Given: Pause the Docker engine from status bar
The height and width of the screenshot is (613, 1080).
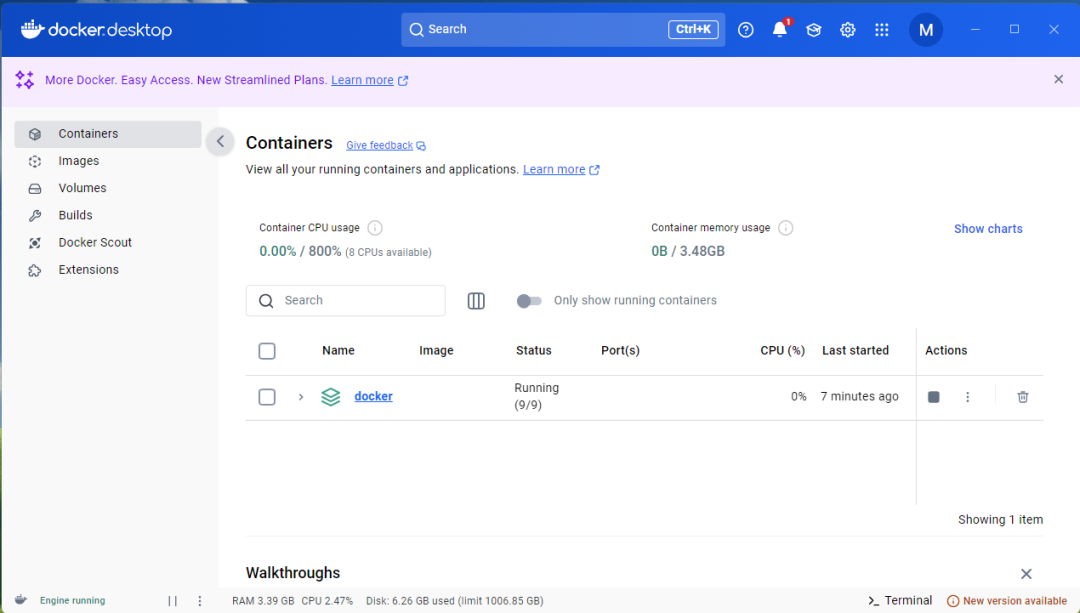Looking at the screenshot, I should 172,601.
